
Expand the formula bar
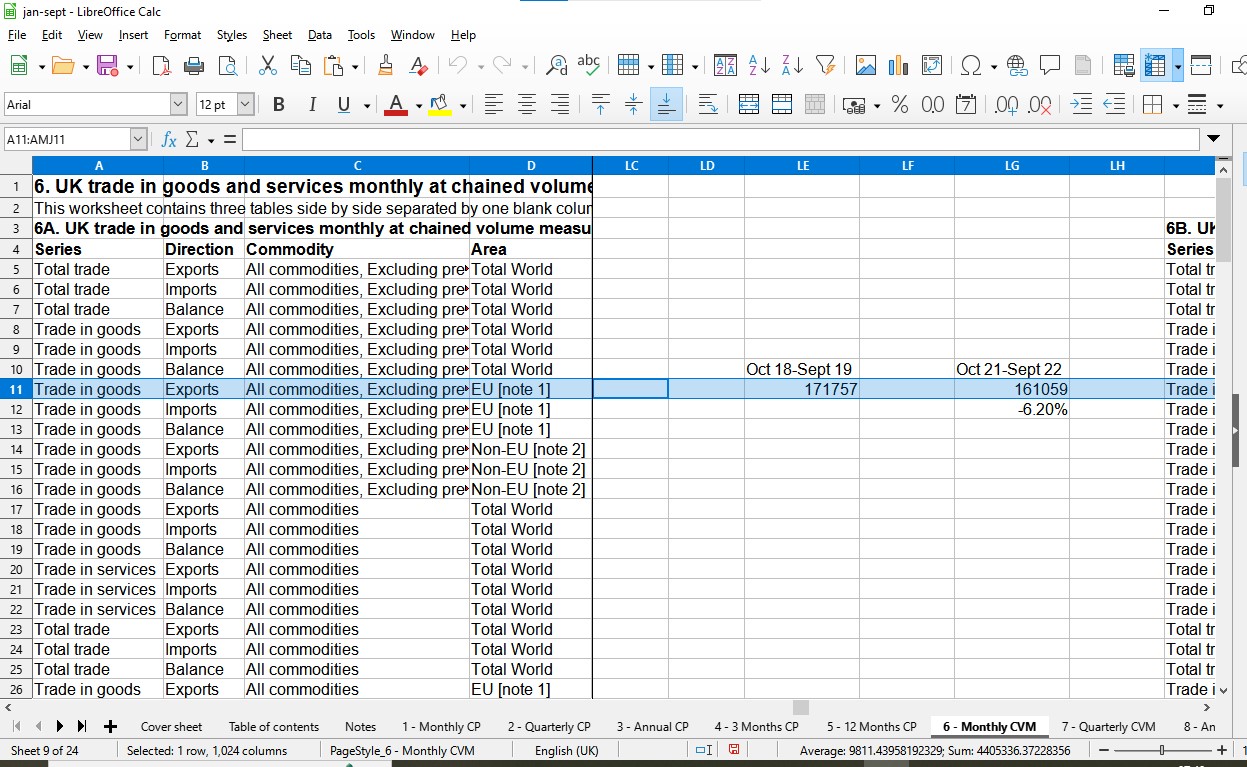tap(1214, 139)
